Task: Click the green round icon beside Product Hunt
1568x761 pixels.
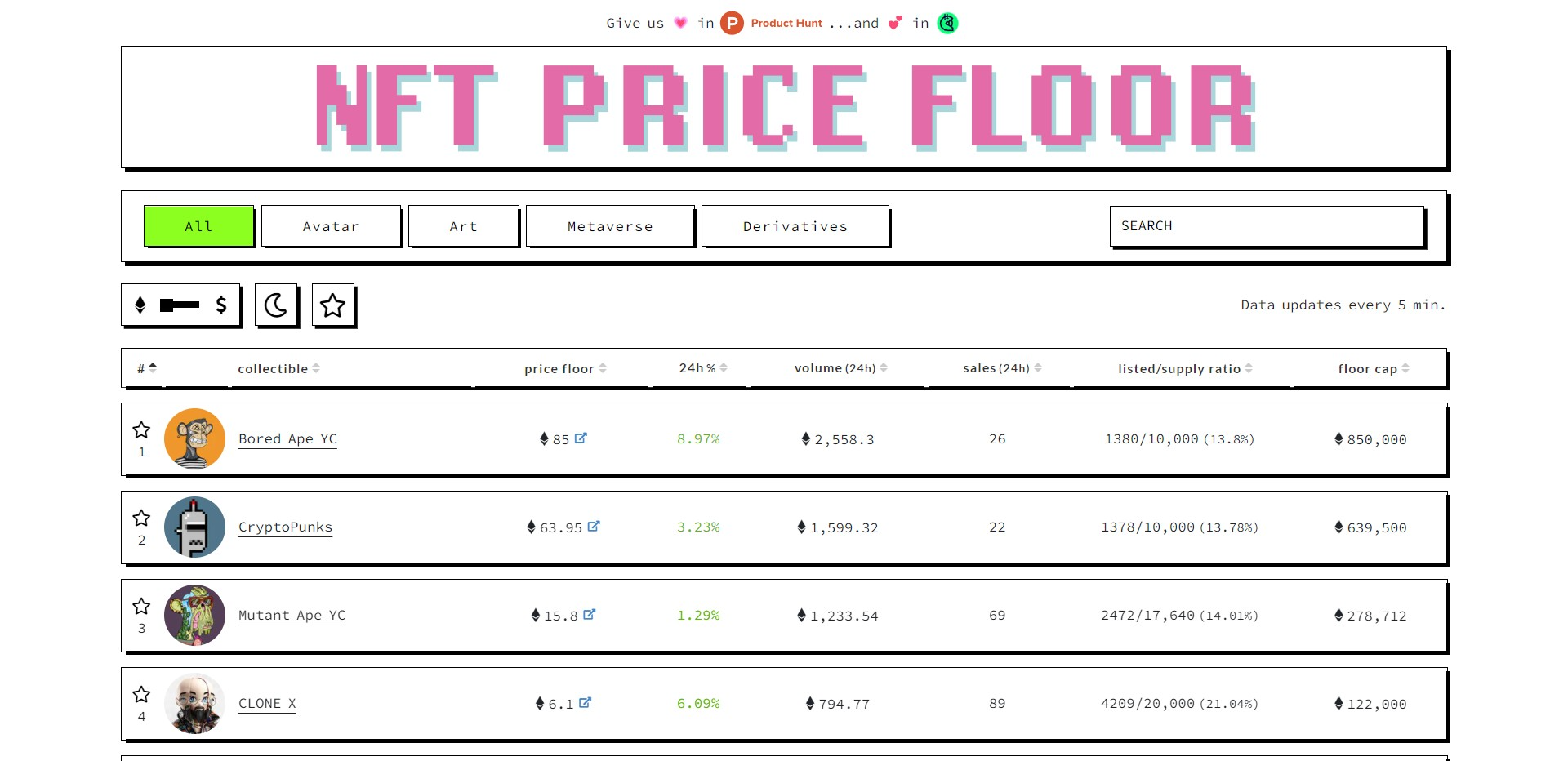Action: 947,24
